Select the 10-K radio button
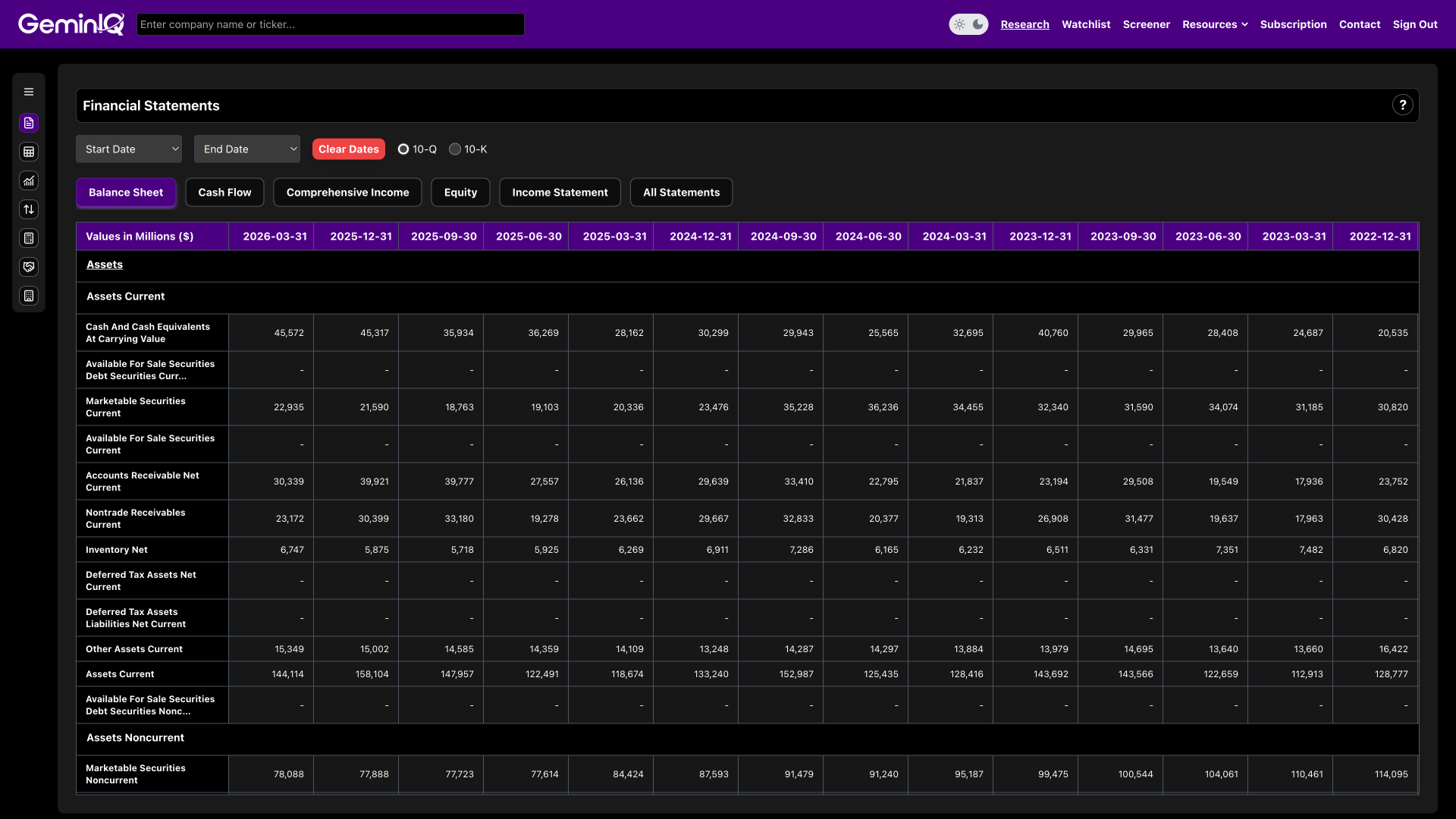This screenshot has width=1456, height=819. [455, 149]
